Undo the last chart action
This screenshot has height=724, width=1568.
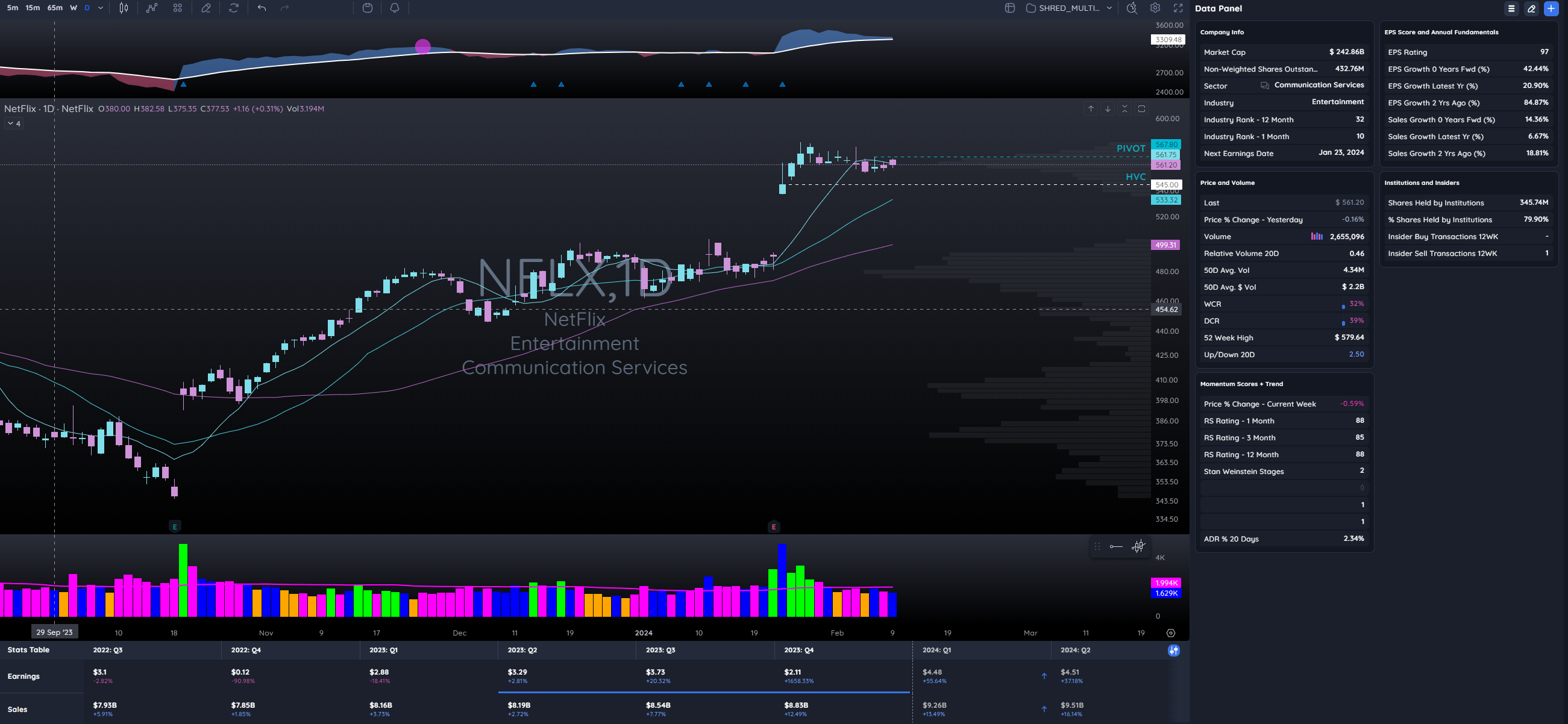[262, 8]
